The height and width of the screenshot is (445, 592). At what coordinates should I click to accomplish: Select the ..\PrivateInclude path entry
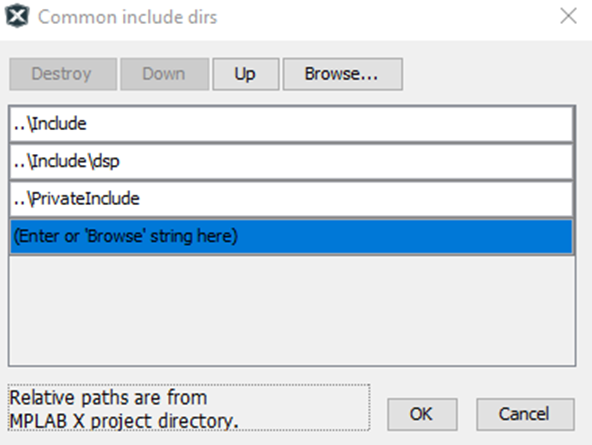(291, 199)
